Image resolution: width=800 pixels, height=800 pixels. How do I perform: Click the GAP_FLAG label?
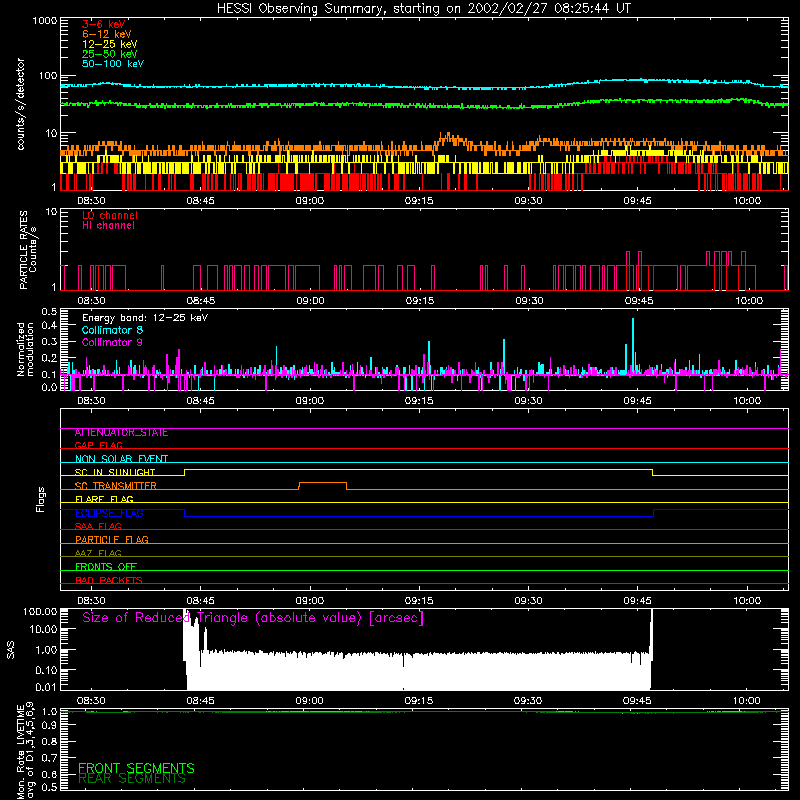coord(98,445)
